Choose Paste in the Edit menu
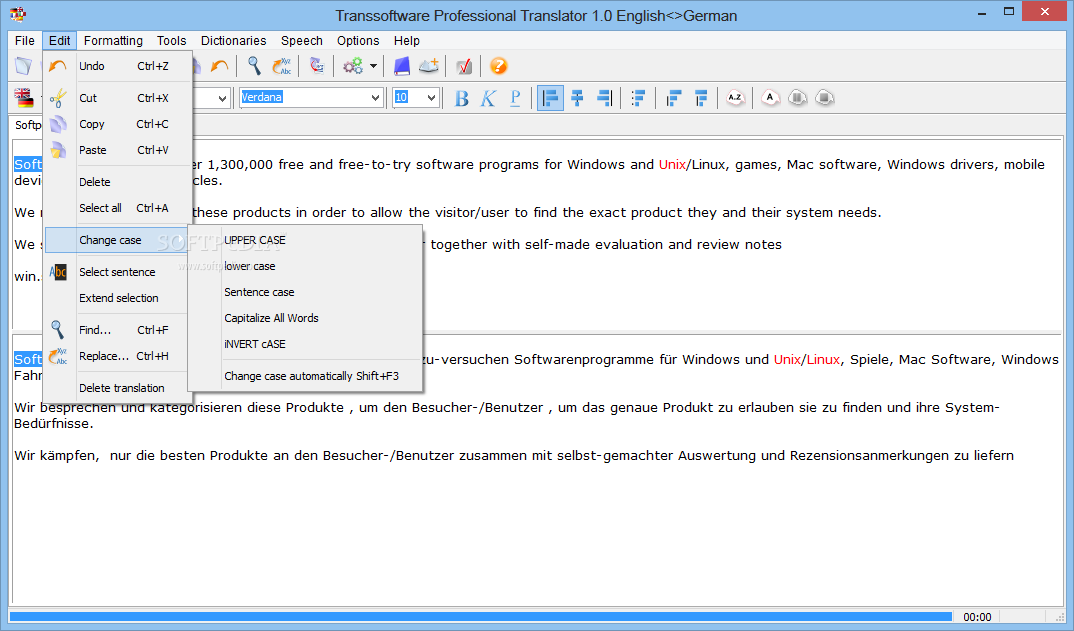This screenshot has width=1074, height=631. (117, 150)
